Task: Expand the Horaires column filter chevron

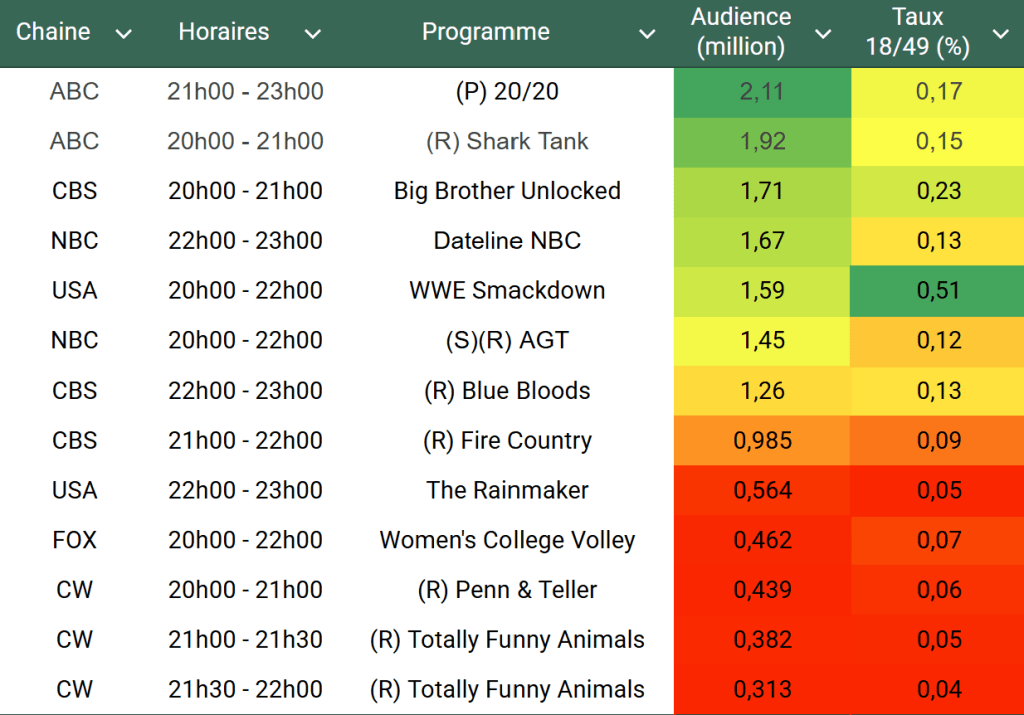Action: click(313, 34)
